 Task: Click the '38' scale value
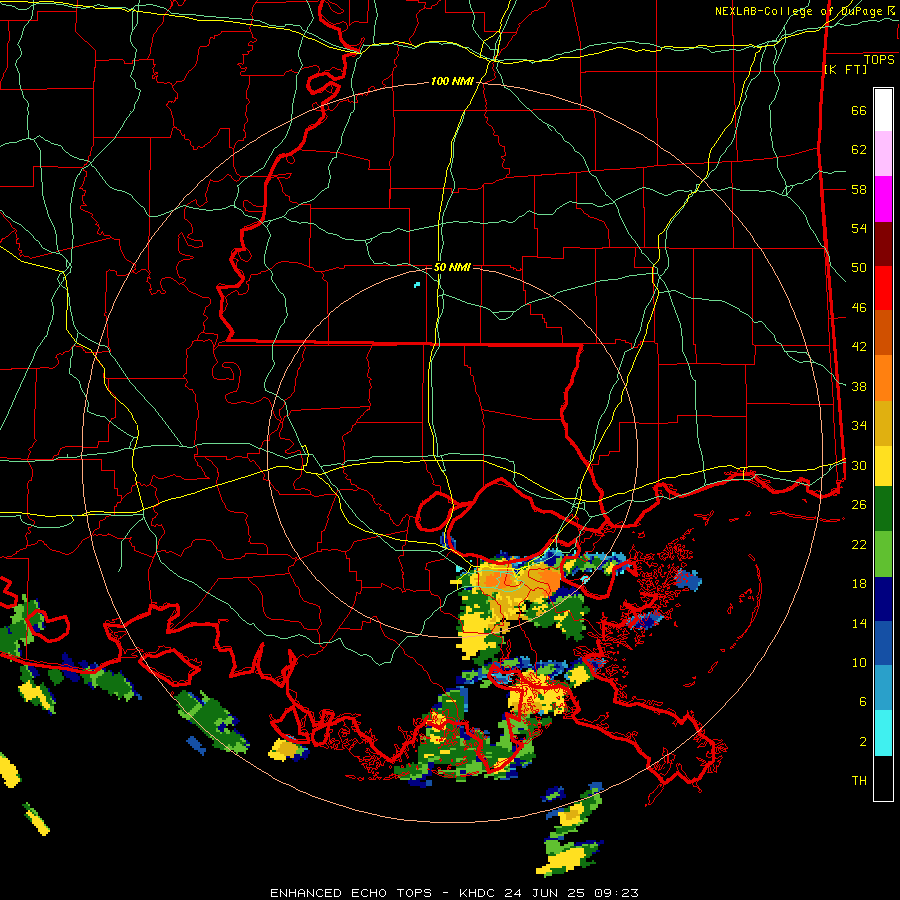(859, 386)
